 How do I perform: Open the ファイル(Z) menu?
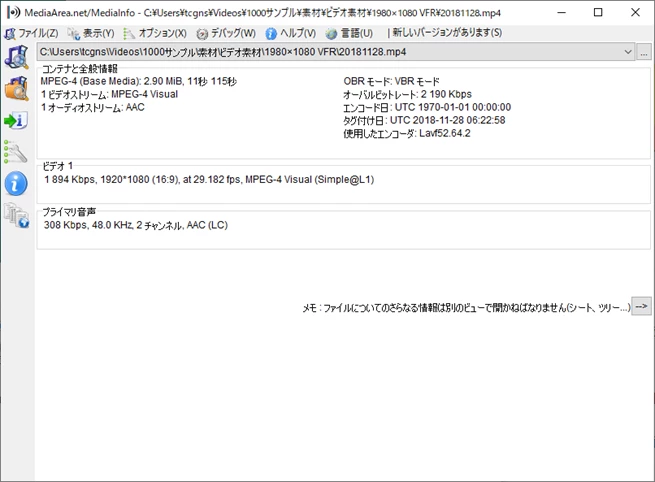(x=31, y=33)
